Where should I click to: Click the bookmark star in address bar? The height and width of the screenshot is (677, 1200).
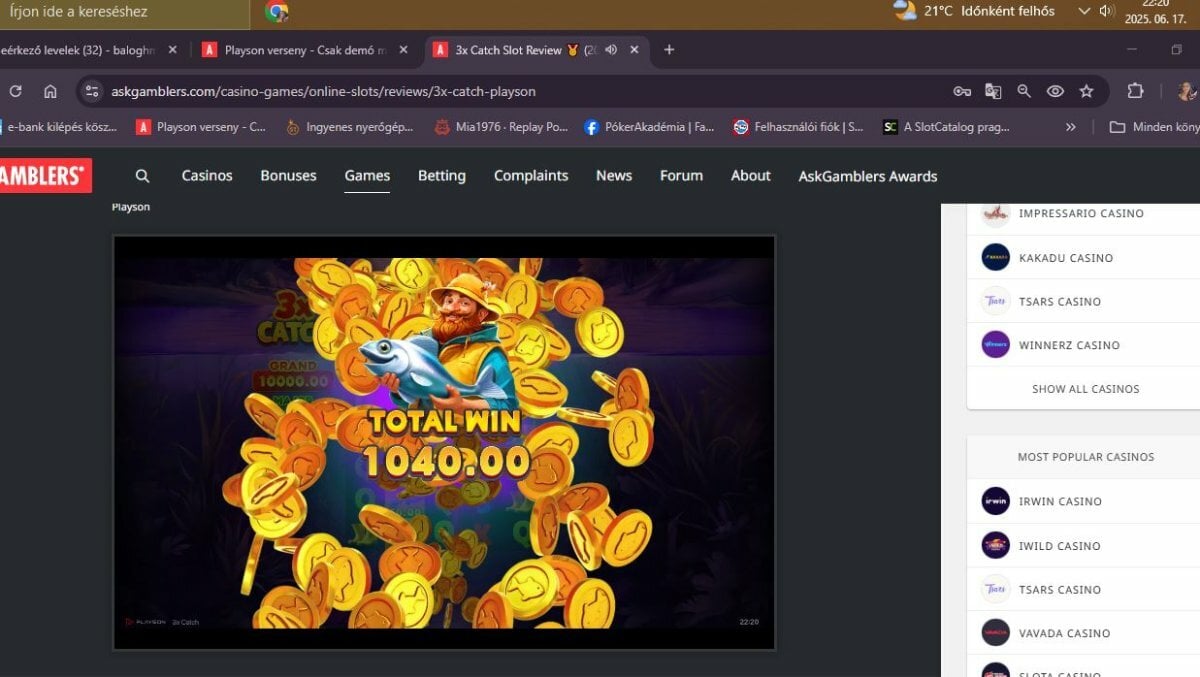point(1086,91)
